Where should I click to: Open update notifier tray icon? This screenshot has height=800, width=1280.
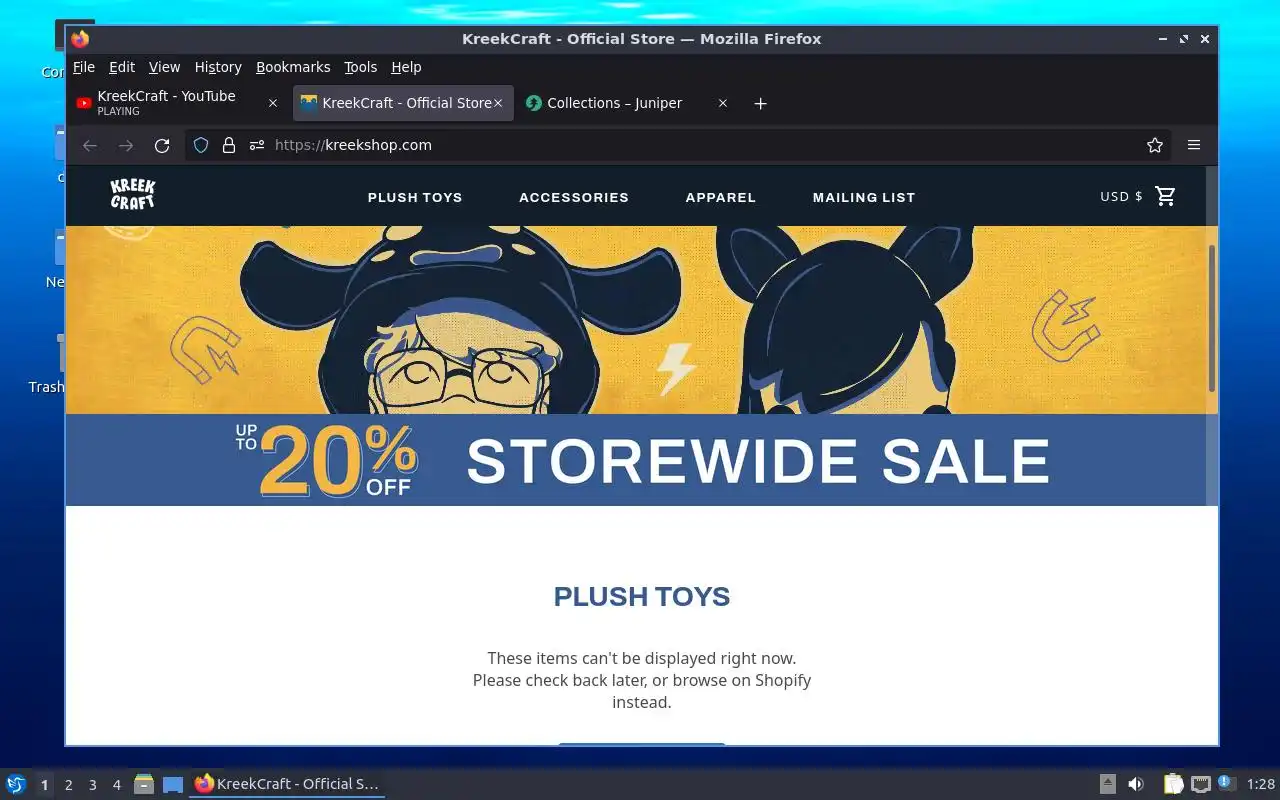tap(1226, 783)
